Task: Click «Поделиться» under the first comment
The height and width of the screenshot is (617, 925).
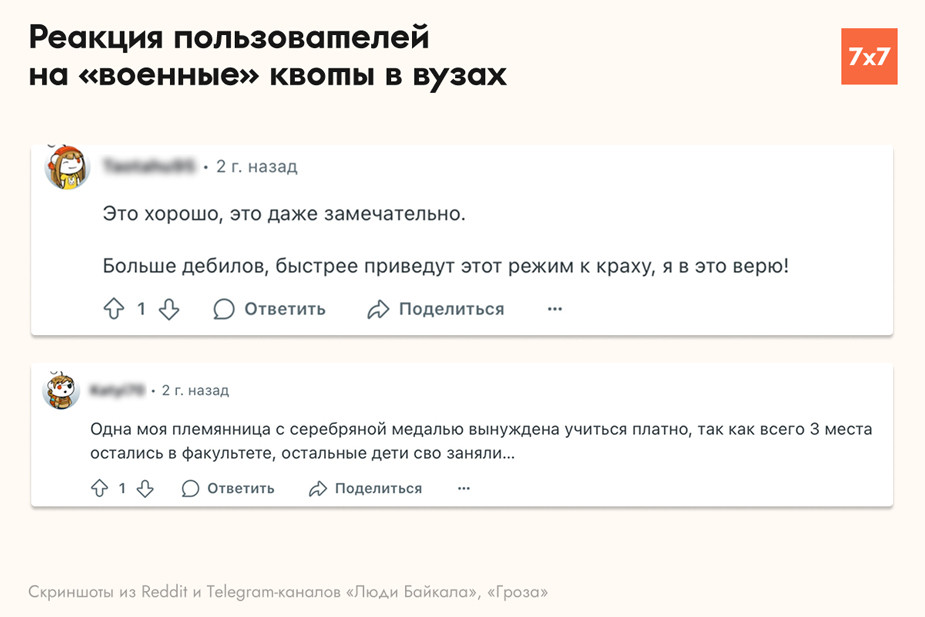Action: 451,309
